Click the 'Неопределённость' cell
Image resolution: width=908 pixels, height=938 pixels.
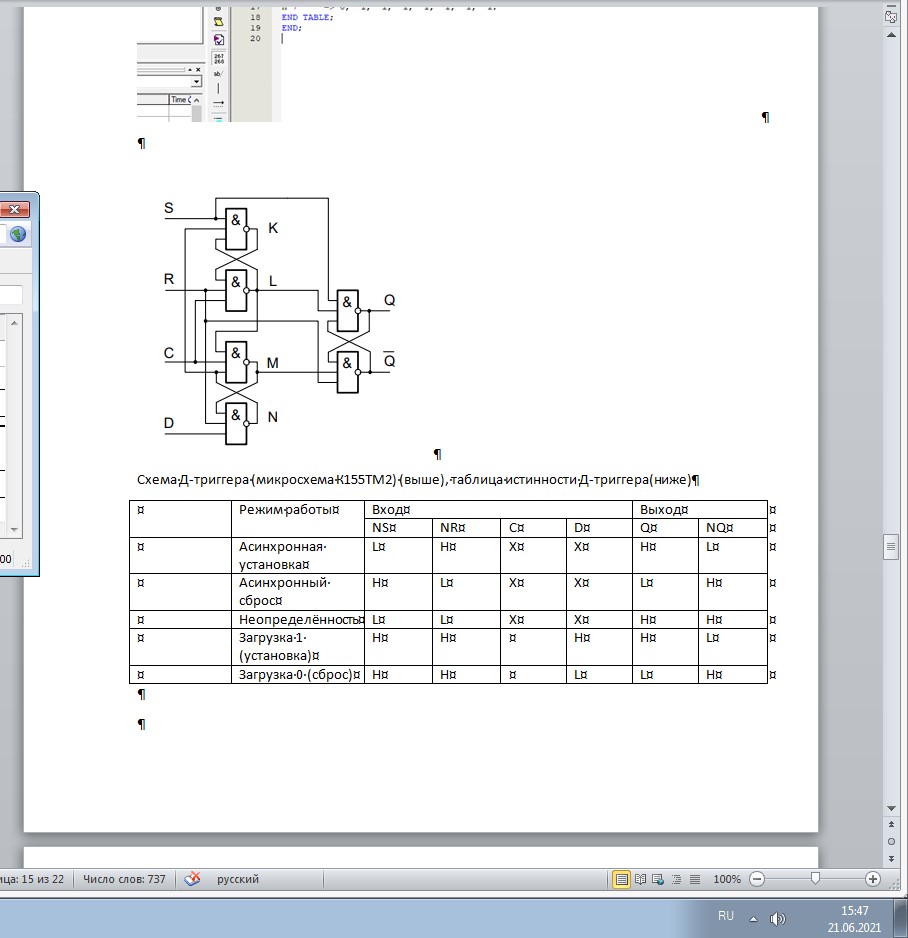click(x=298, y=620)
